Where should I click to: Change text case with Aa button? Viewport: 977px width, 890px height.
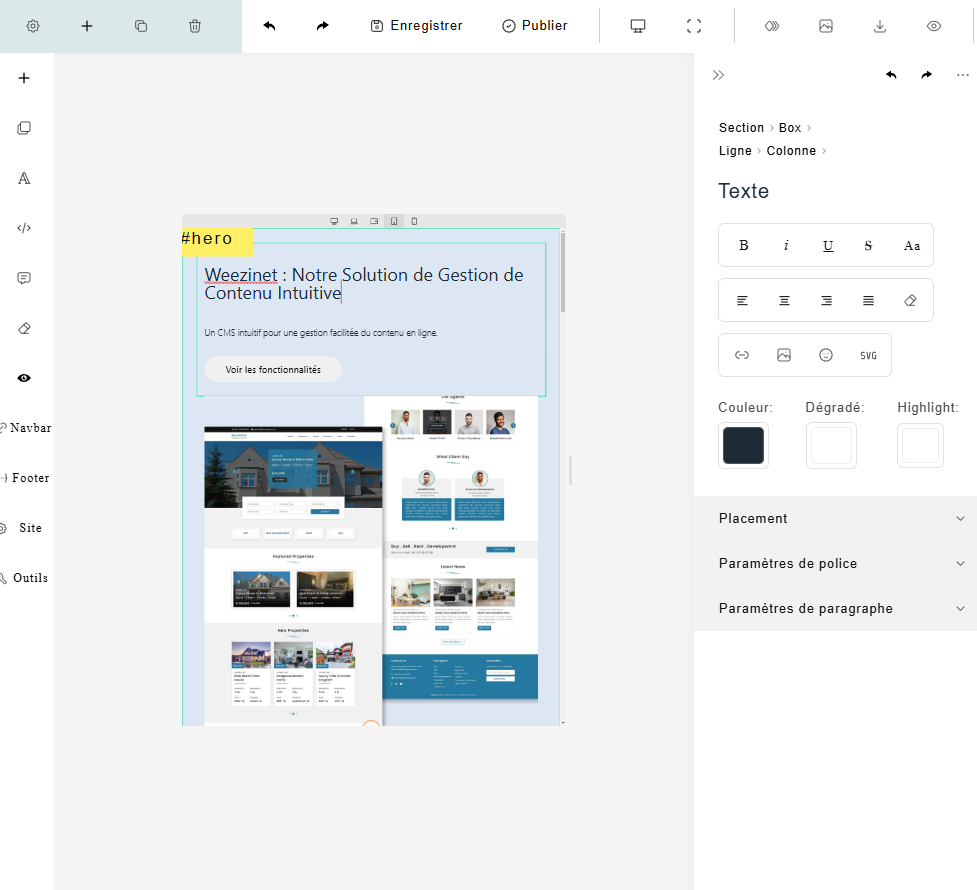tap(912, 246)
